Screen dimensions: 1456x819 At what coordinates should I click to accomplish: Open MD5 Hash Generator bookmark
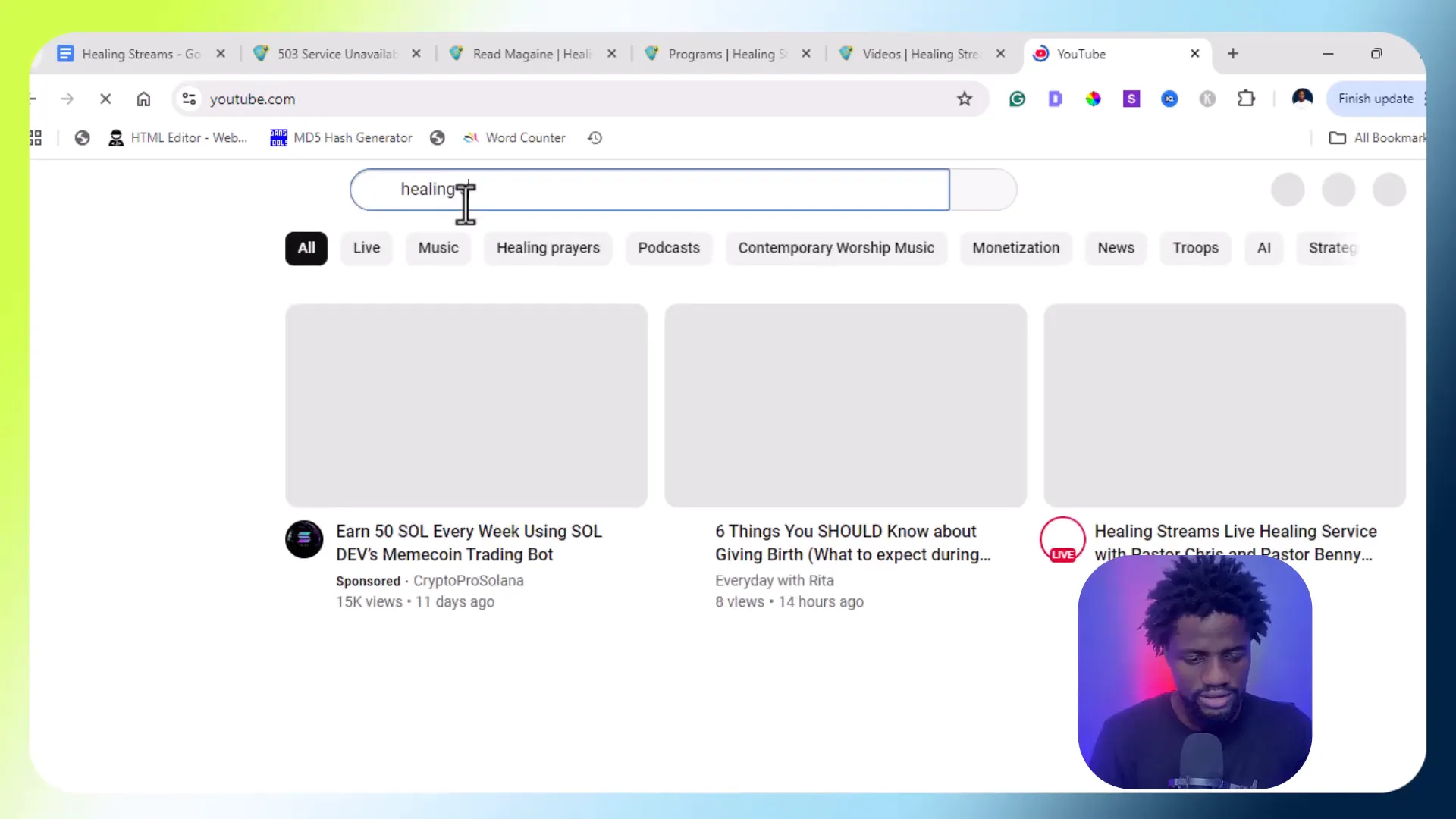341,138
